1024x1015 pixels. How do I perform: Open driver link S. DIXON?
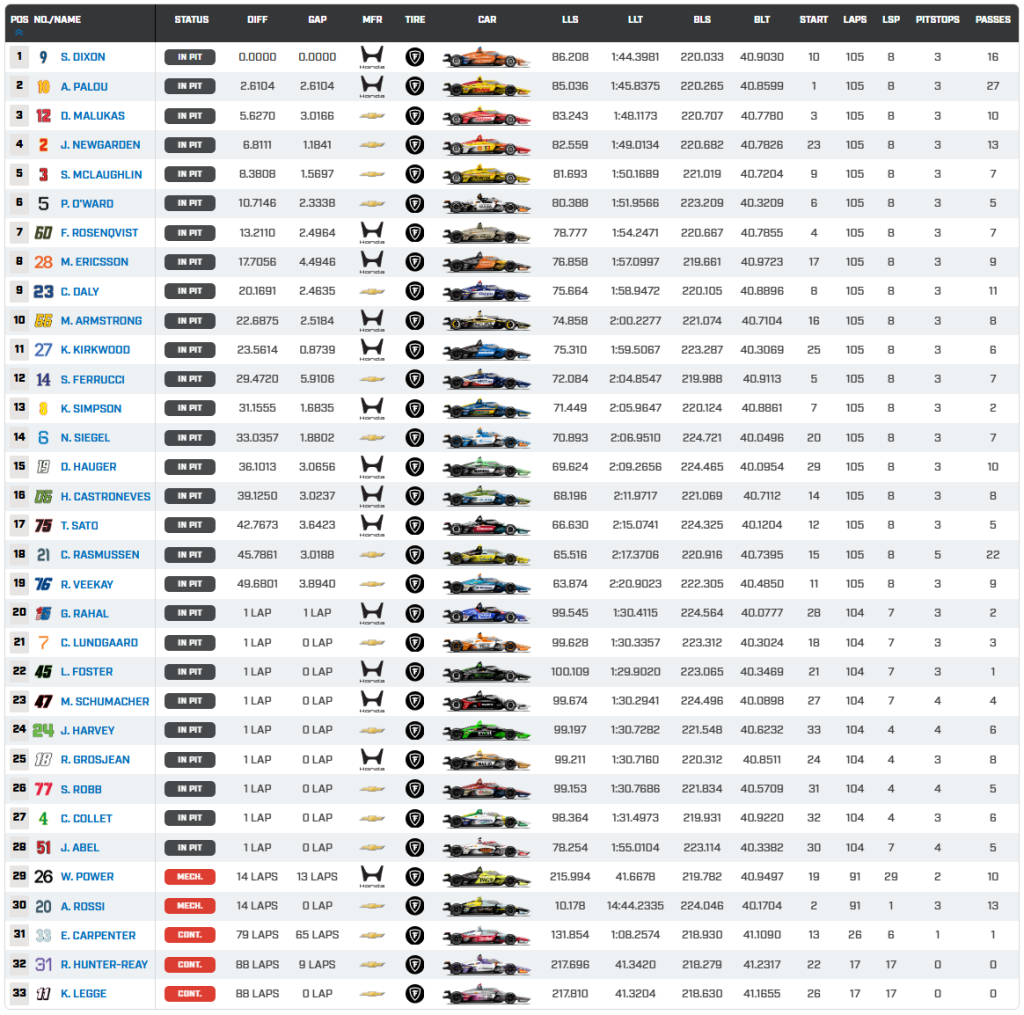83,57
